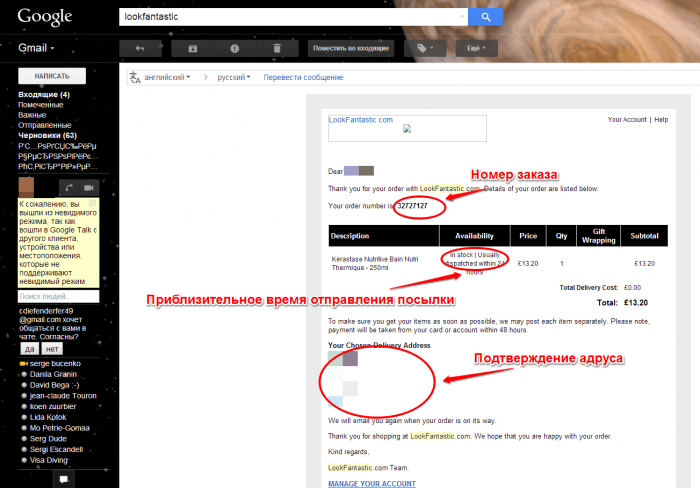700x488 pixels.
Task: Open chat with serge bucenko
Action: [55, 363]
